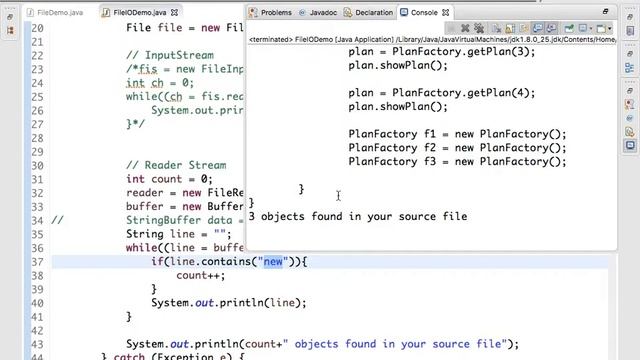
Task: Switch to the Javadoc tab
Action: (x=318, y=13)
